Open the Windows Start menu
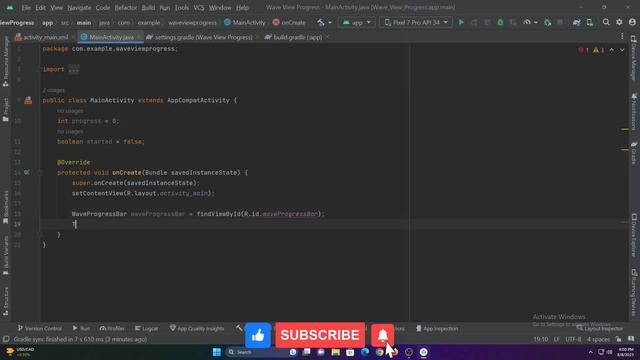The height and width of the screenshot is (360, 640). point(217,352)
